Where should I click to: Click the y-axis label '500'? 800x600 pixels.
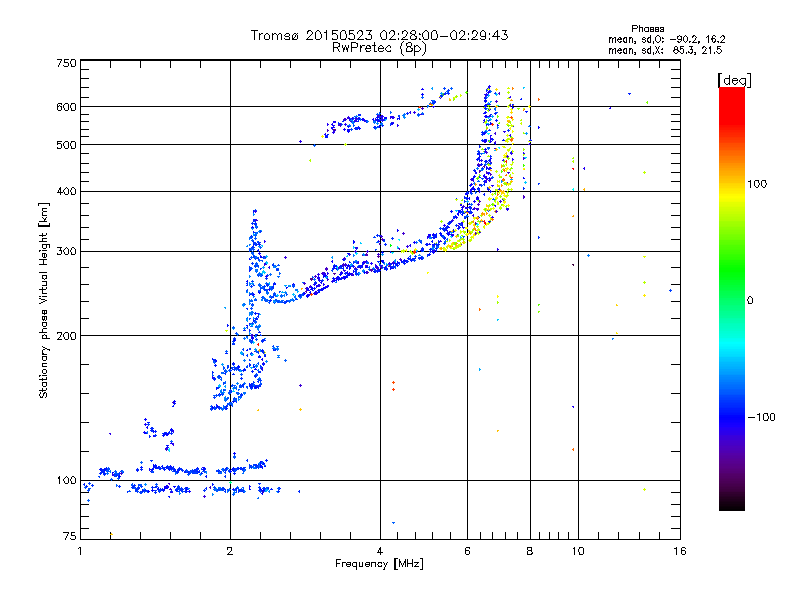[66, 145]
